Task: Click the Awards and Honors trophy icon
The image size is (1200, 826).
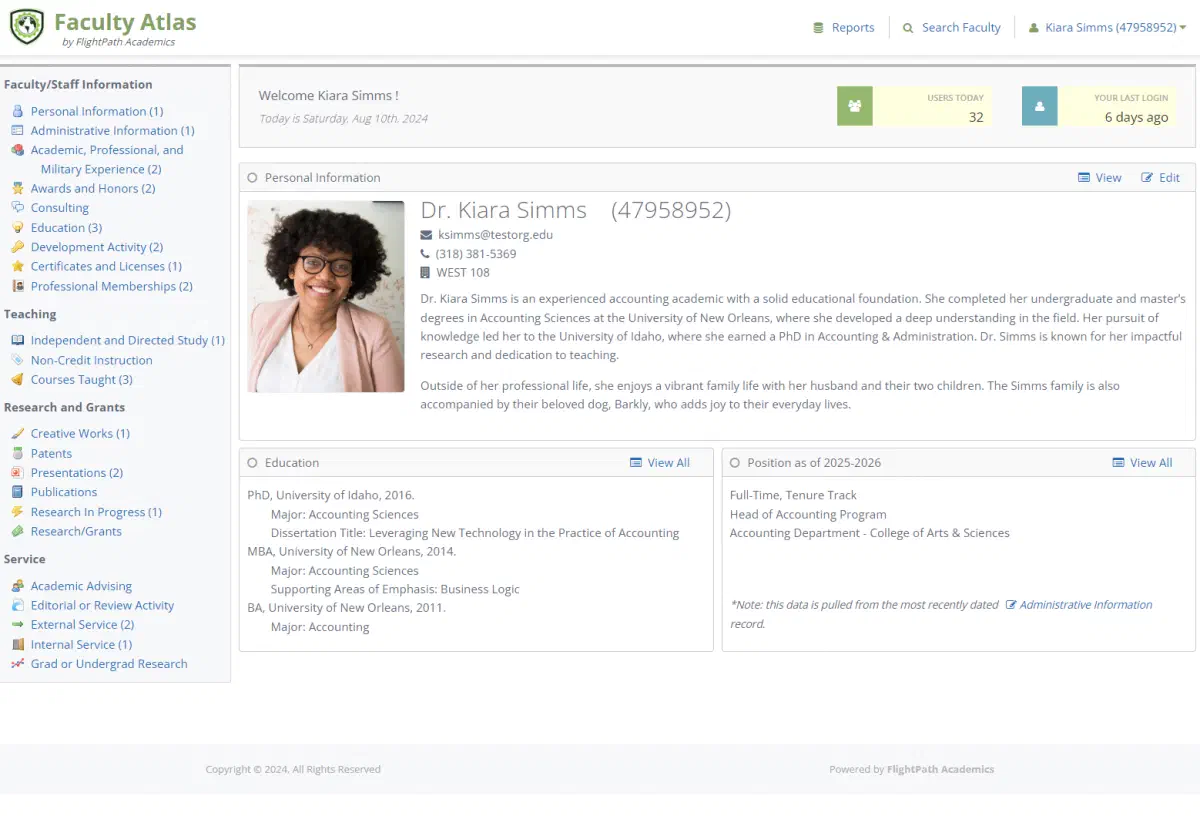Action: (17, 188)
